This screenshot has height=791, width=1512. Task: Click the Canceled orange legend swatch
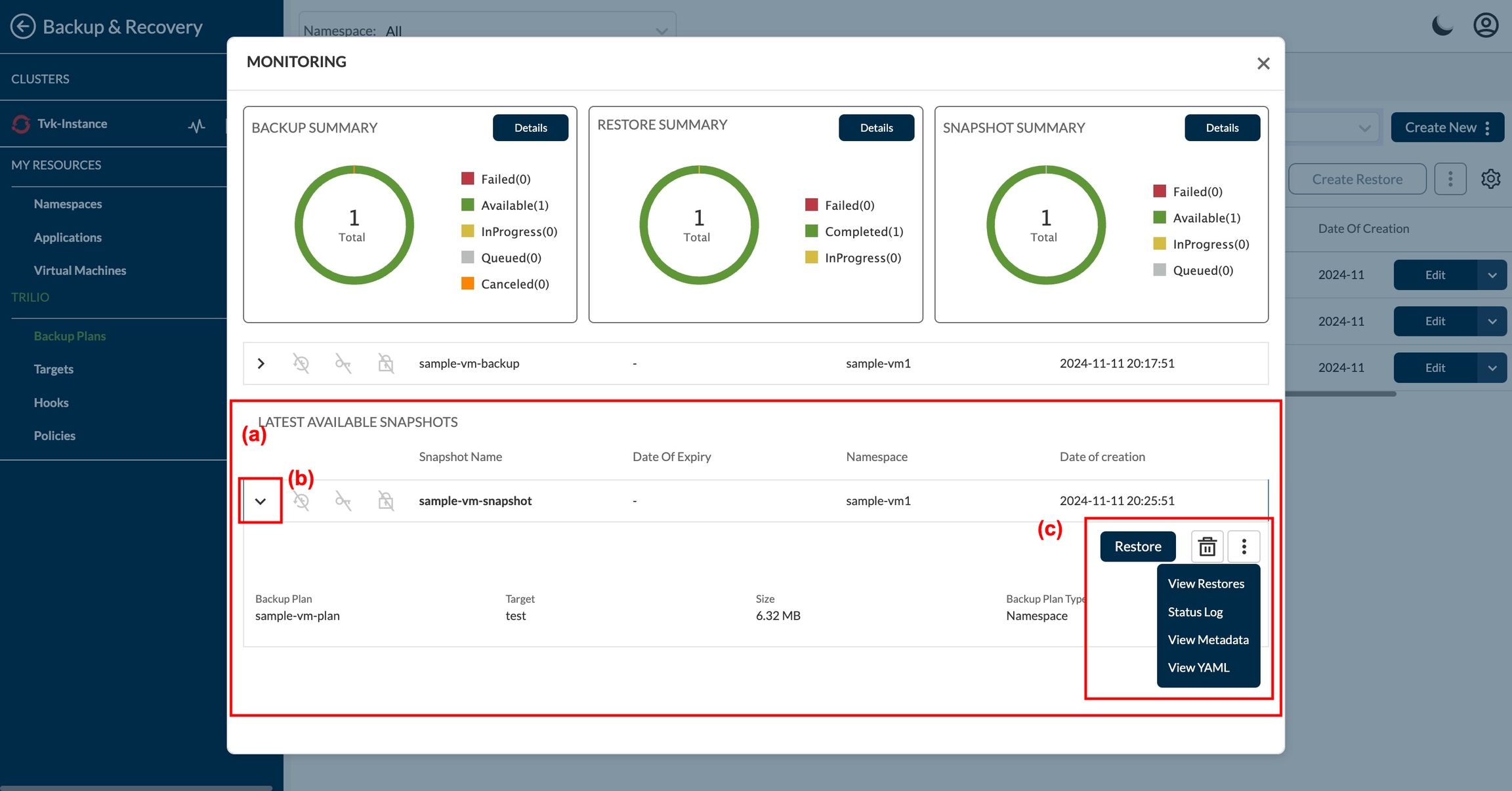click(x=467, y=284)
